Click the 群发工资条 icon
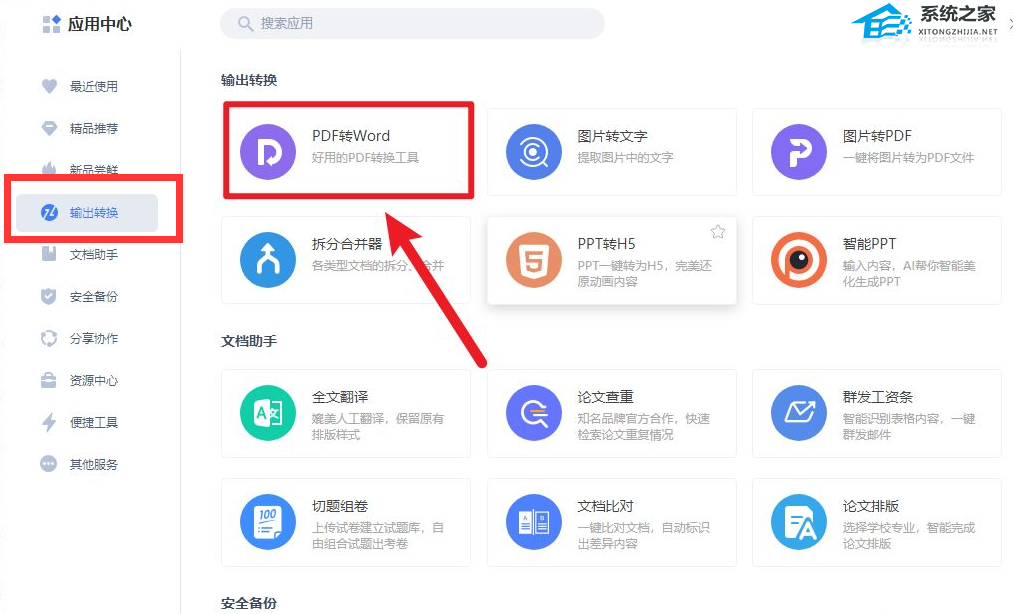The image size is (1013, 614). tap(799, 413)
